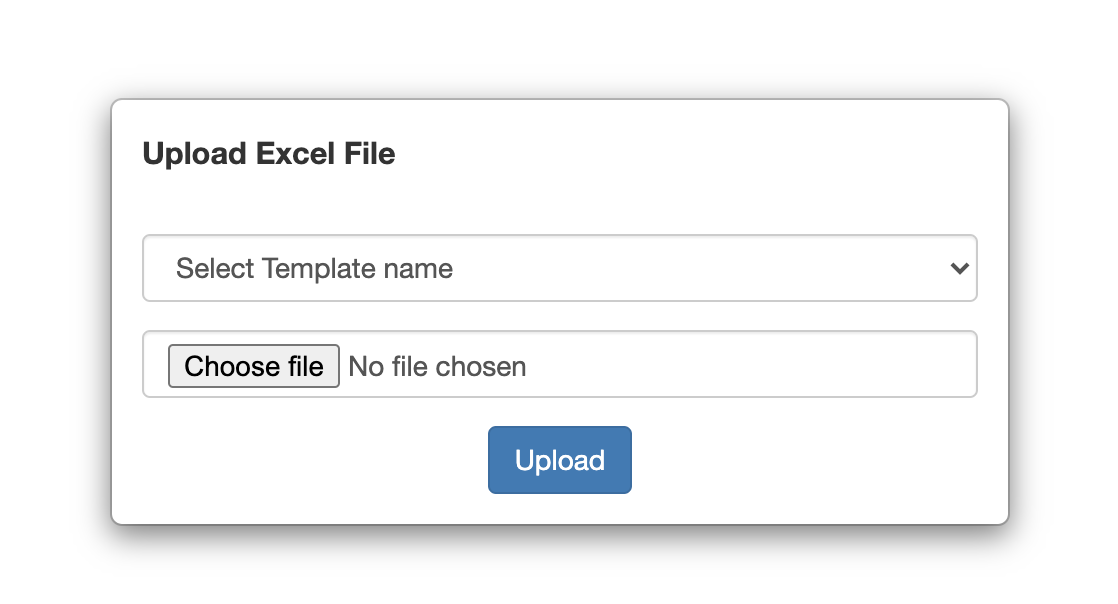
Task: Click the 'file chosen' status text
Action: tap(459, 367)
